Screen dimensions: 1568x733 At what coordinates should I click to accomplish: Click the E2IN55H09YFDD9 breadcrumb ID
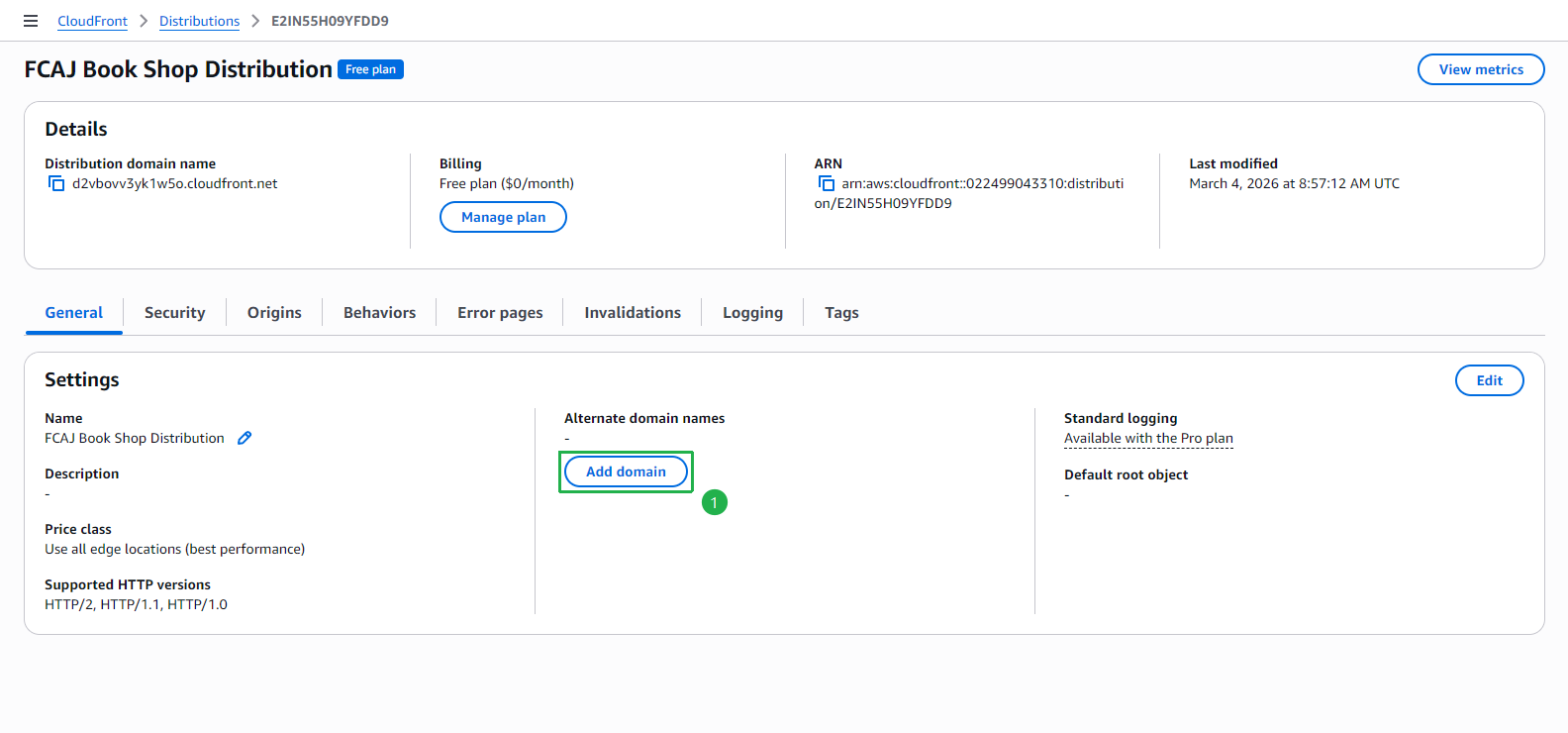point(330,21)
